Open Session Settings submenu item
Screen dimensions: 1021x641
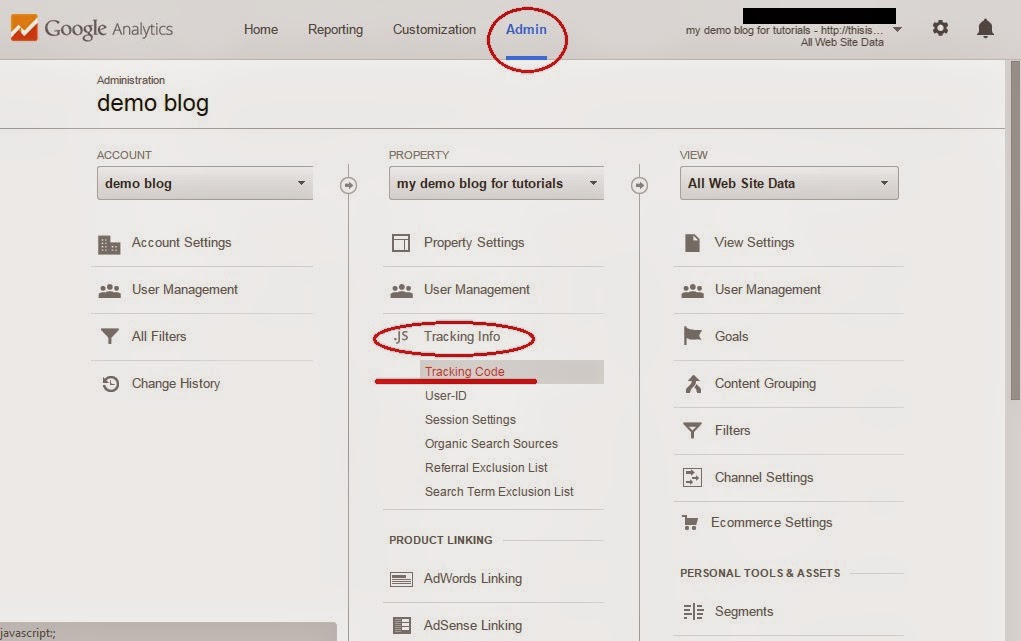470,420
